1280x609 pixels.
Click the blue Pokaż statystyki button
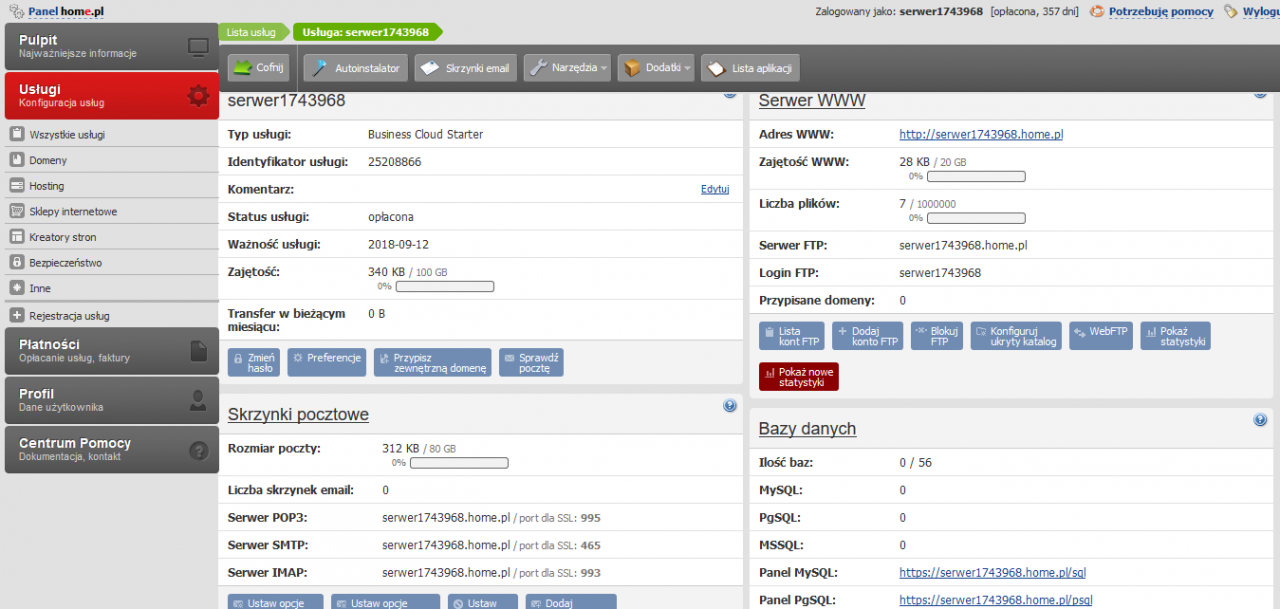click(x=1176, y=336)
